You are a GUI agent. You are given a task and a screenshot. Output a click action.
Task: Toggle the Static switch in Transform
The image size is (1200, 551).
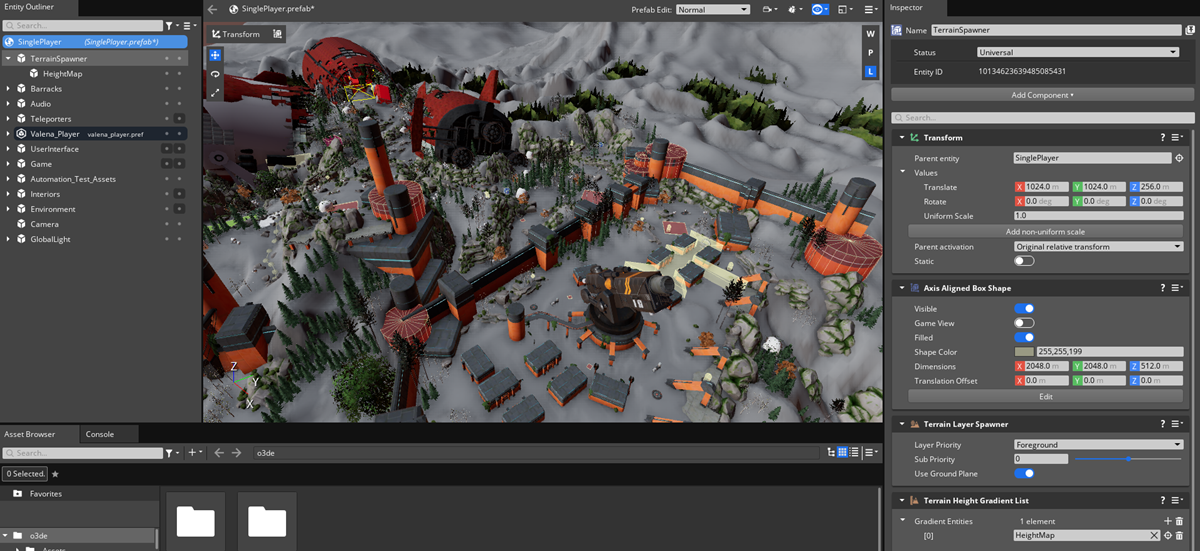point(1024,261)
